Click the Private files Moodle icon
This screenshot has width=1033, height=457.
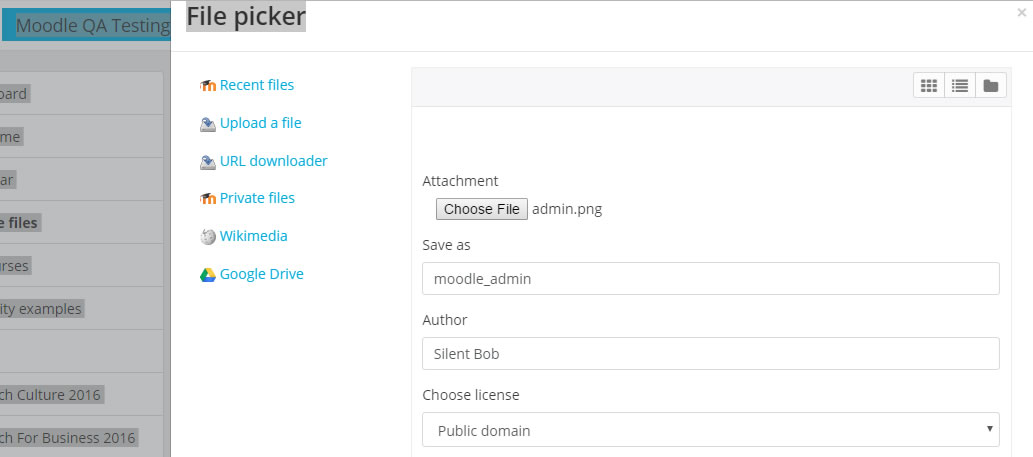pos(208,199)
